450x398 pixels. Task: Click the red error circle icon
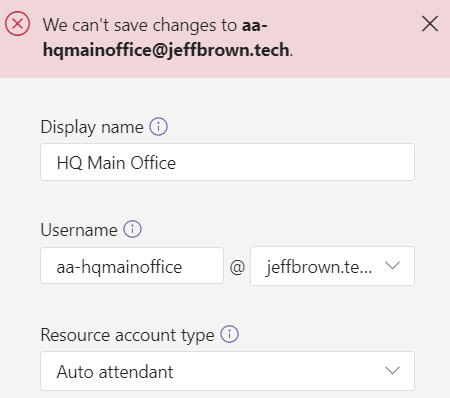click(x=17, y=24)
